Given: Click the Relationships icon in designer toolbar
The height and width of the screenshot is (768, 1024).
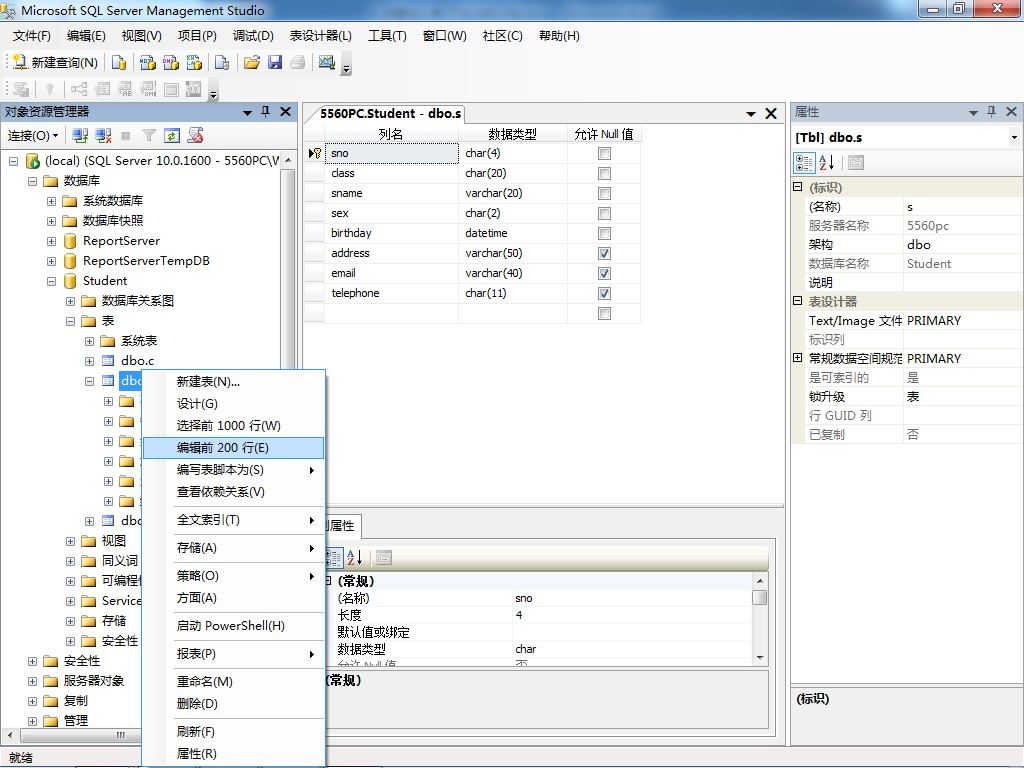Looking at the screenshot, I should (78, 89).
